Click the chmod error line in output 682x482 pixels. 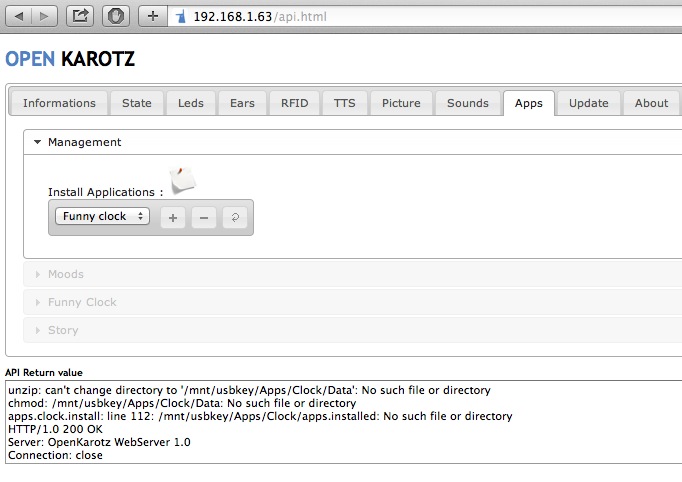pyautogui.click(x=182, y=403)
